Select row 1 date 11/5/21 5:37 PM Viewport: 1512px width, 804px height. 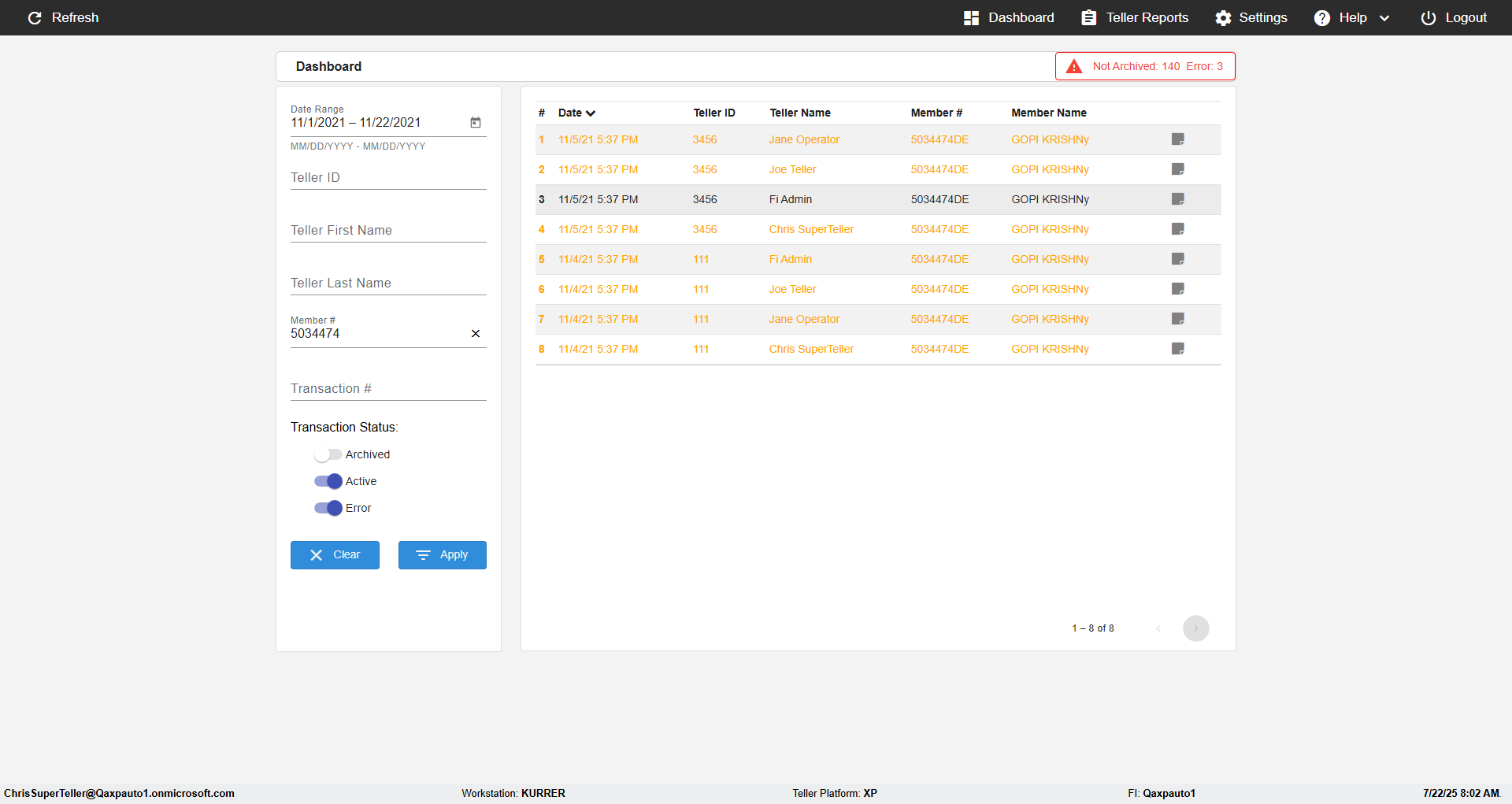click(x=598, y=139)
